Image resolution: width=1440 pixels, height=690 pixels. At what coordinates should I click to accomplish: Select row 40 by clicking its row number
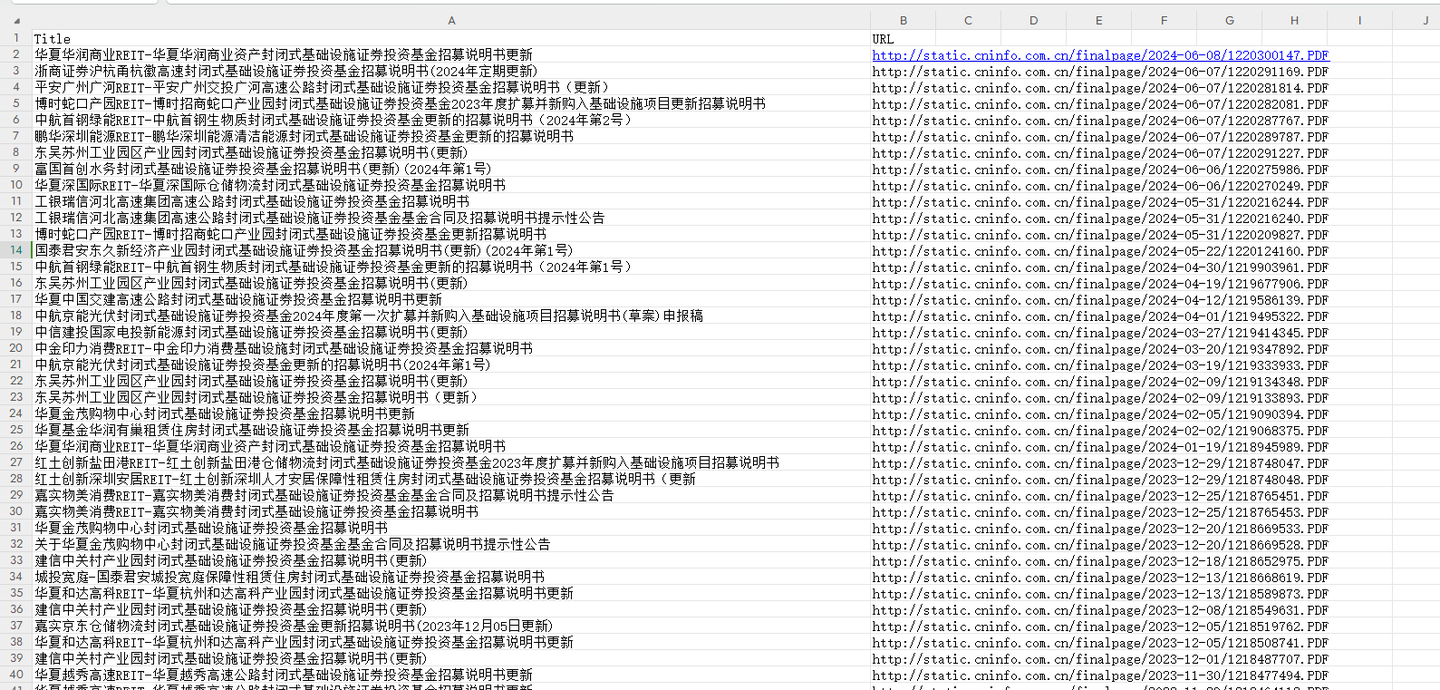click(x=17, y=672)
